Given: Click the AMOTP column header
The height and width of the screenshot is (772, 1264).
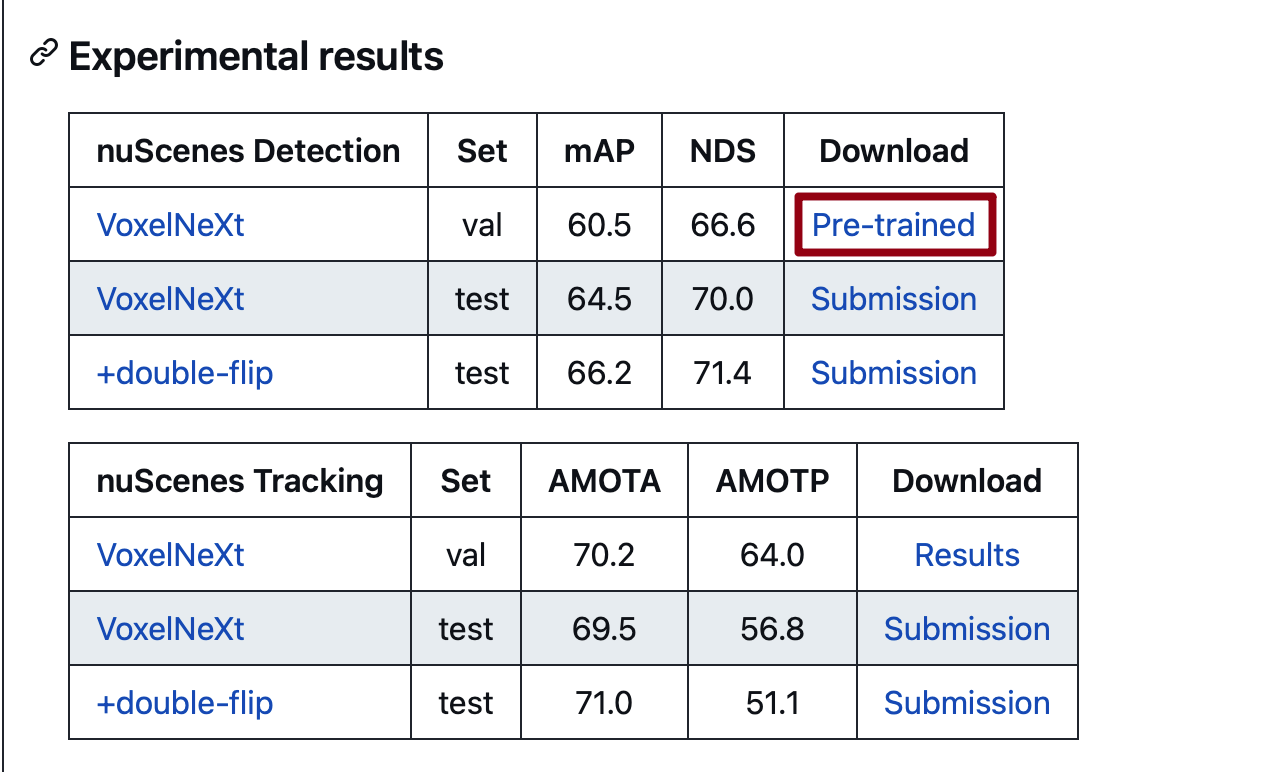Looking at the screenshot, I should pos(771,480).
